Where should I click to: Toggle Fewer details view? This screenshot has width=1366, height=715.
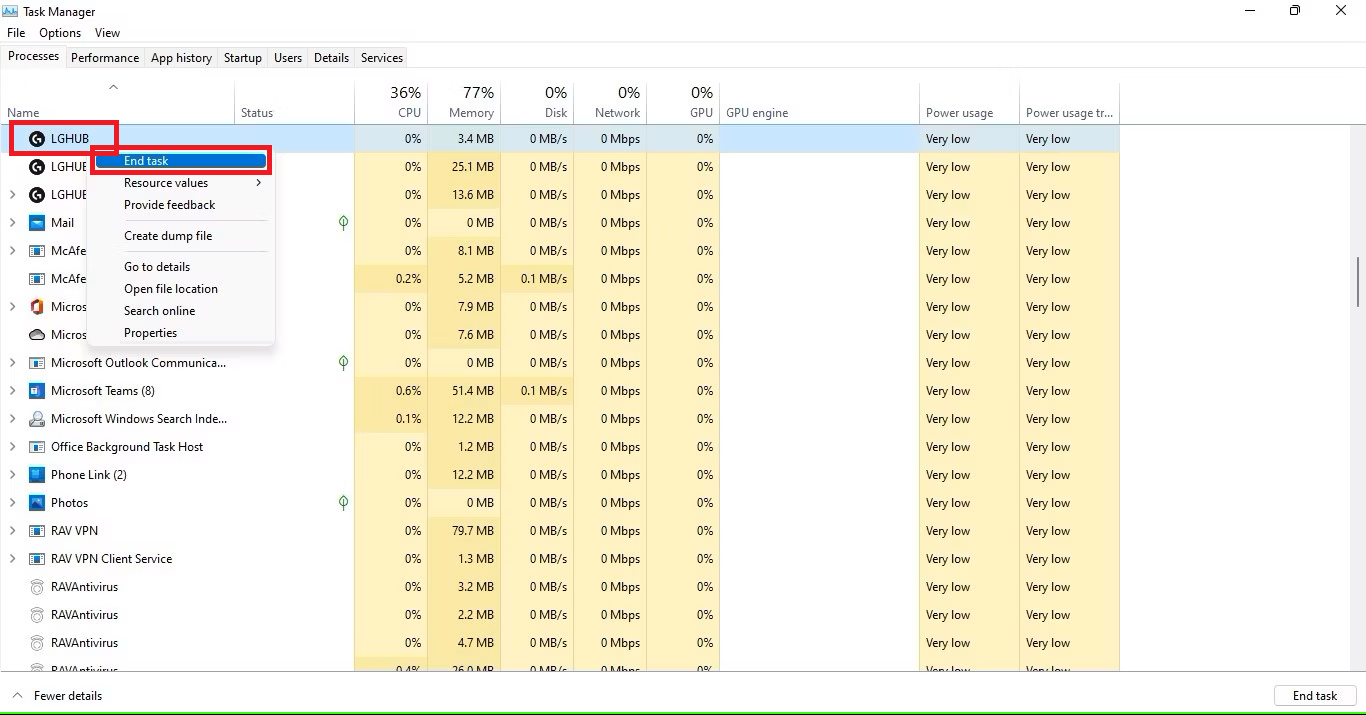point(57,696)
